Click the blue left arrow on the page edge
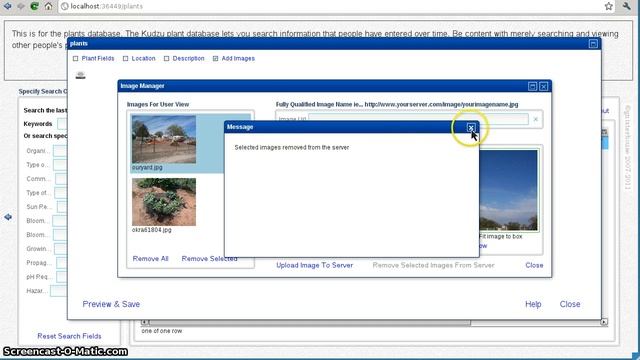This screenshot has height=360, width=640. (x=8, y=217)
